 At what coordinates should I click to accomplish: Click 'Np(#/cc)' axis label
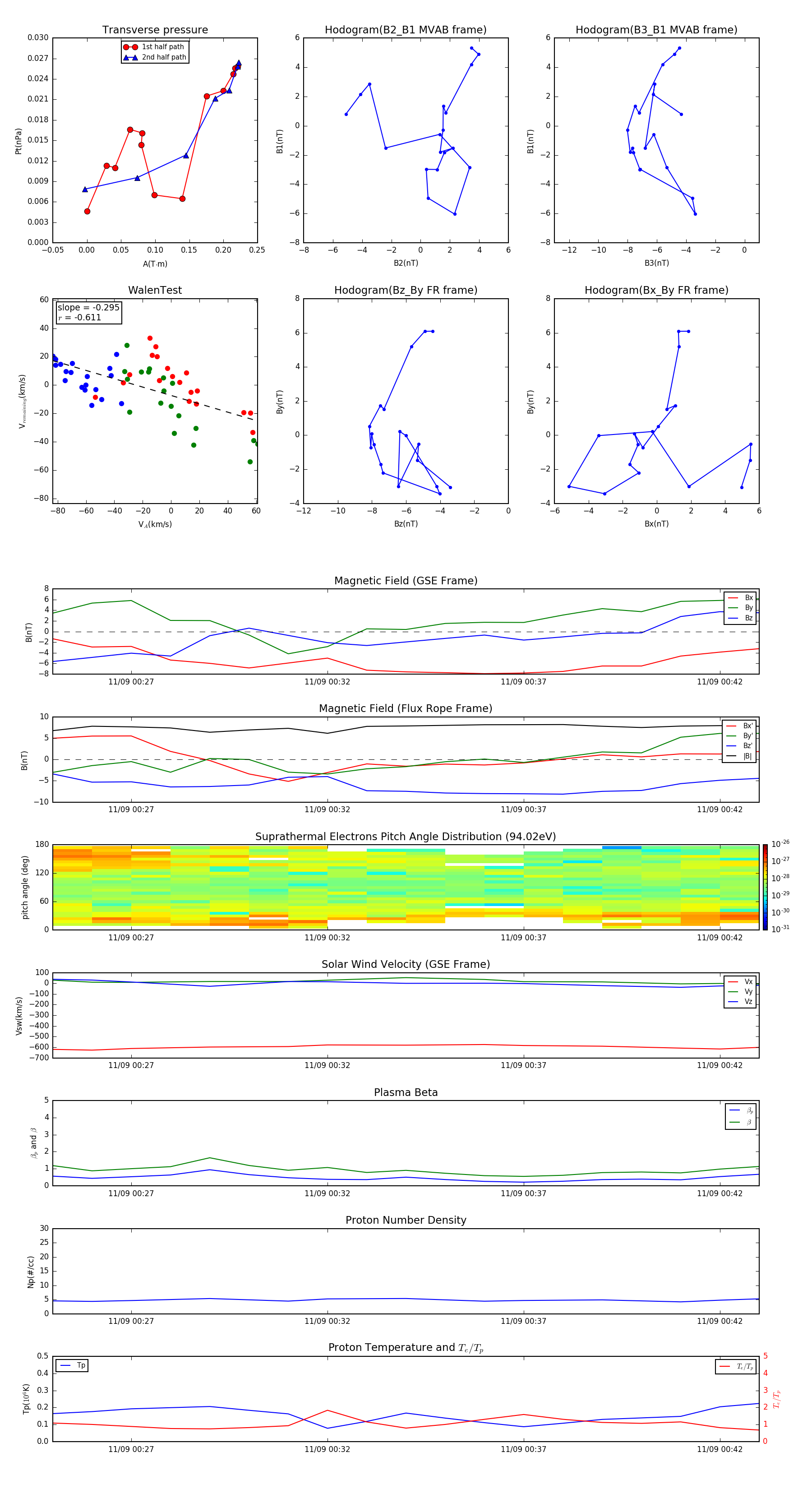(x=31, y=1272)
